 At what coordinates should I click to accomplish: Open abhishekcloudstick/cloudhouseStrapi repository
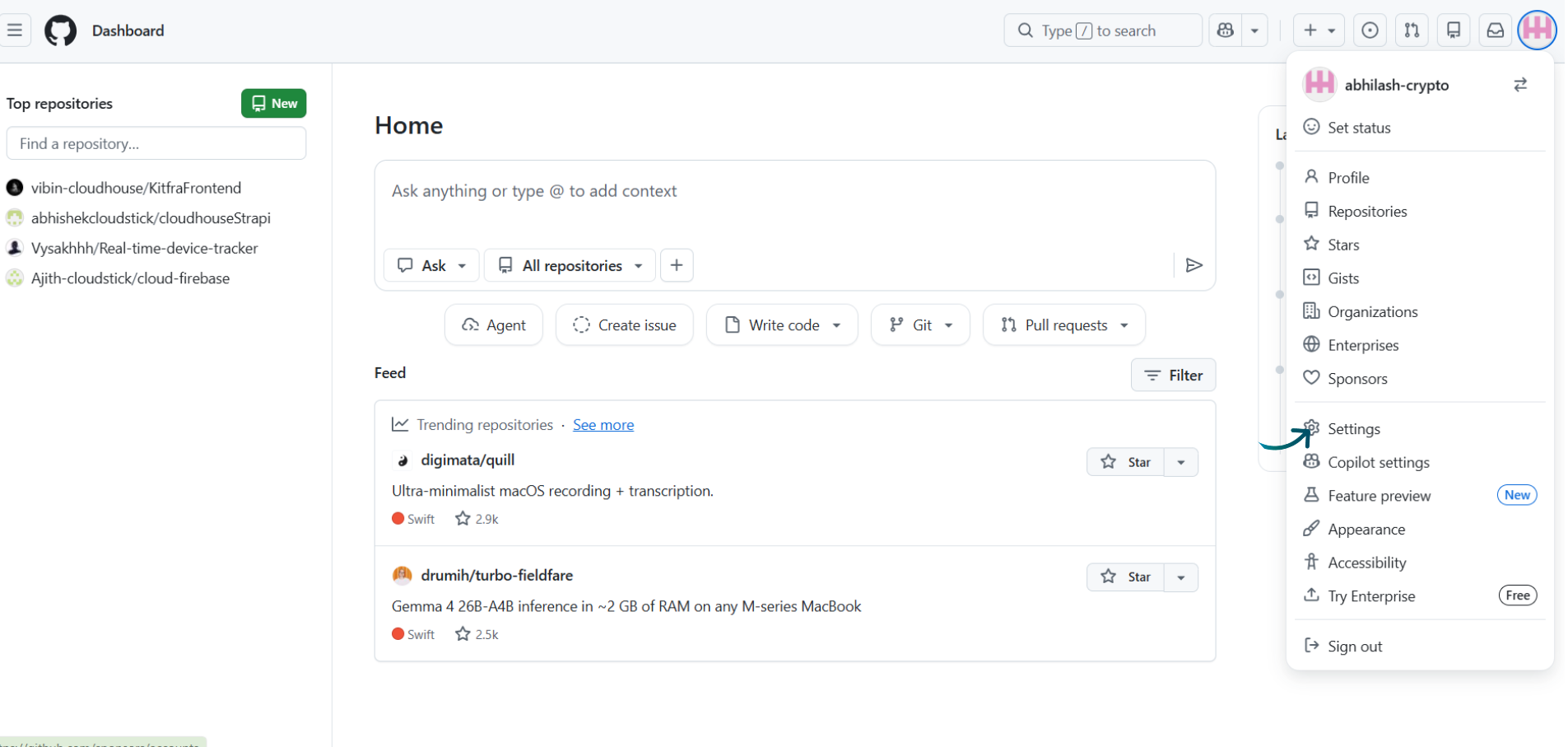pos(151,218)
